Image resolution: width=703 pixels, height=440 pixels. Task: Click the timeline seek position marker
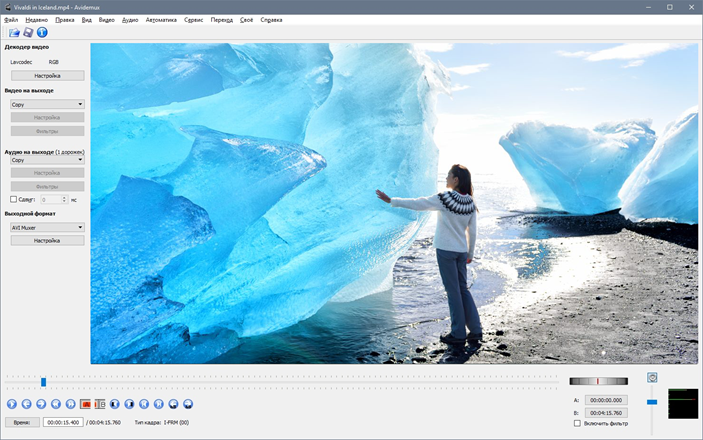click(43, 381)
